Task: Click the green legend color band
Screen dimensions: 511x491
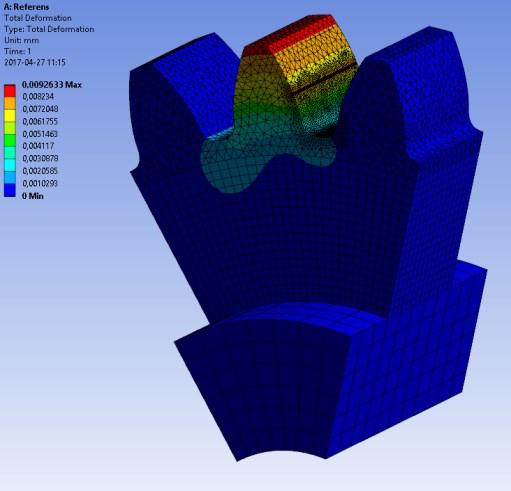Action: tap(10, 140)
